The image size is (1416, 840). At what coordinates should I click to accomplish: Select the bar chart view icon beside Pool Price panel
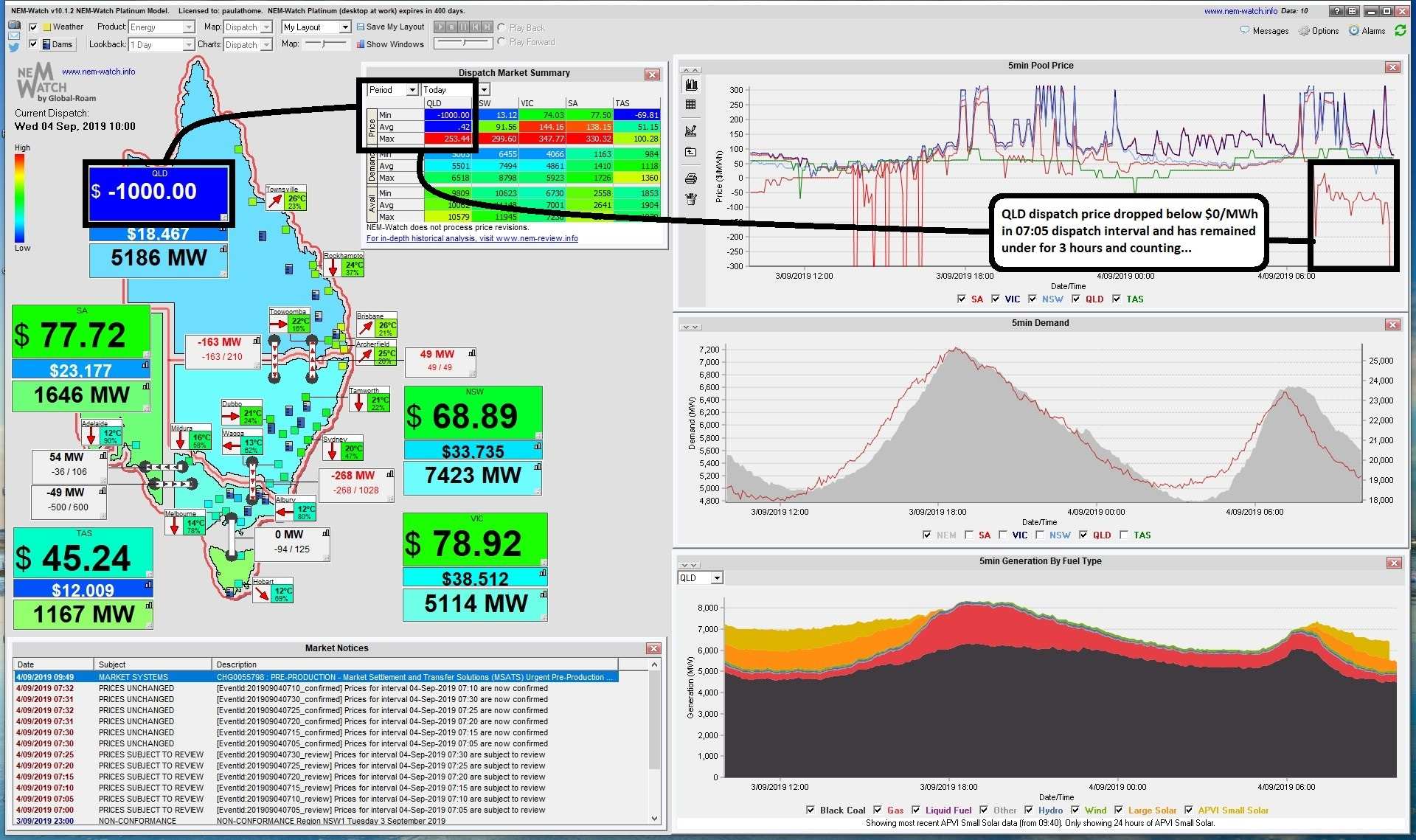click(x=691, y=85)
